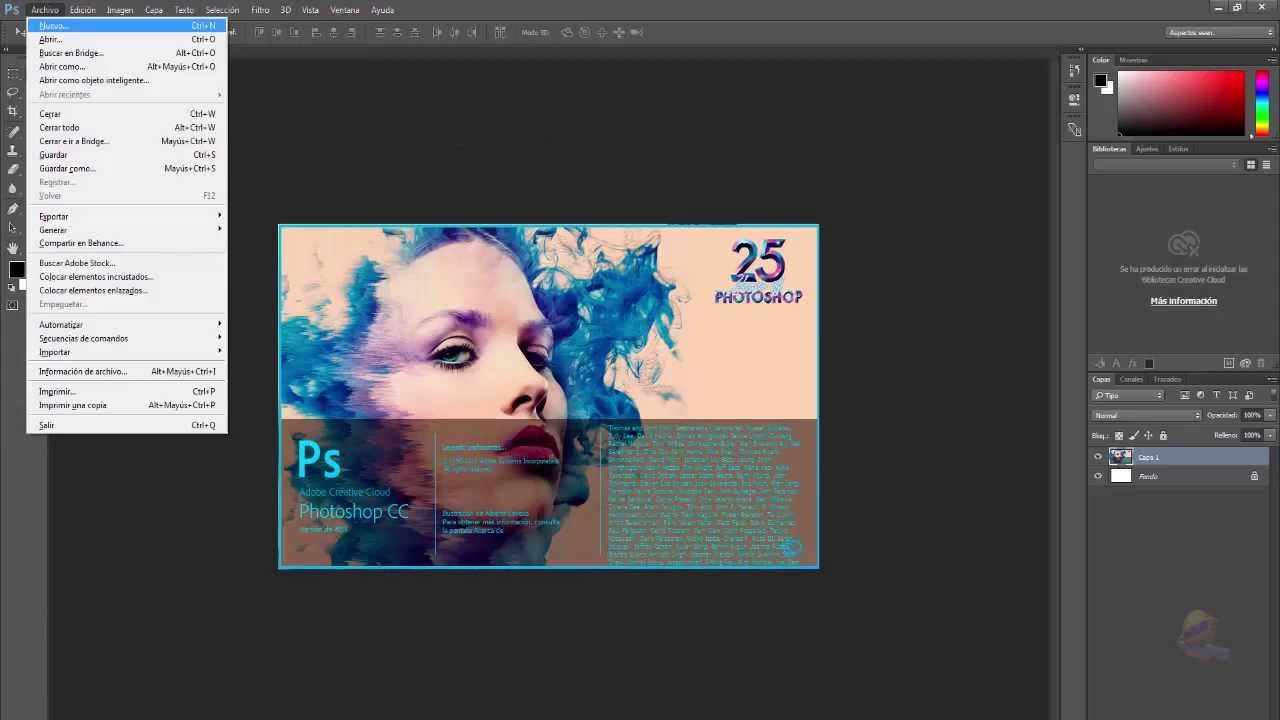Select the Eraser tool

(13, 169)
